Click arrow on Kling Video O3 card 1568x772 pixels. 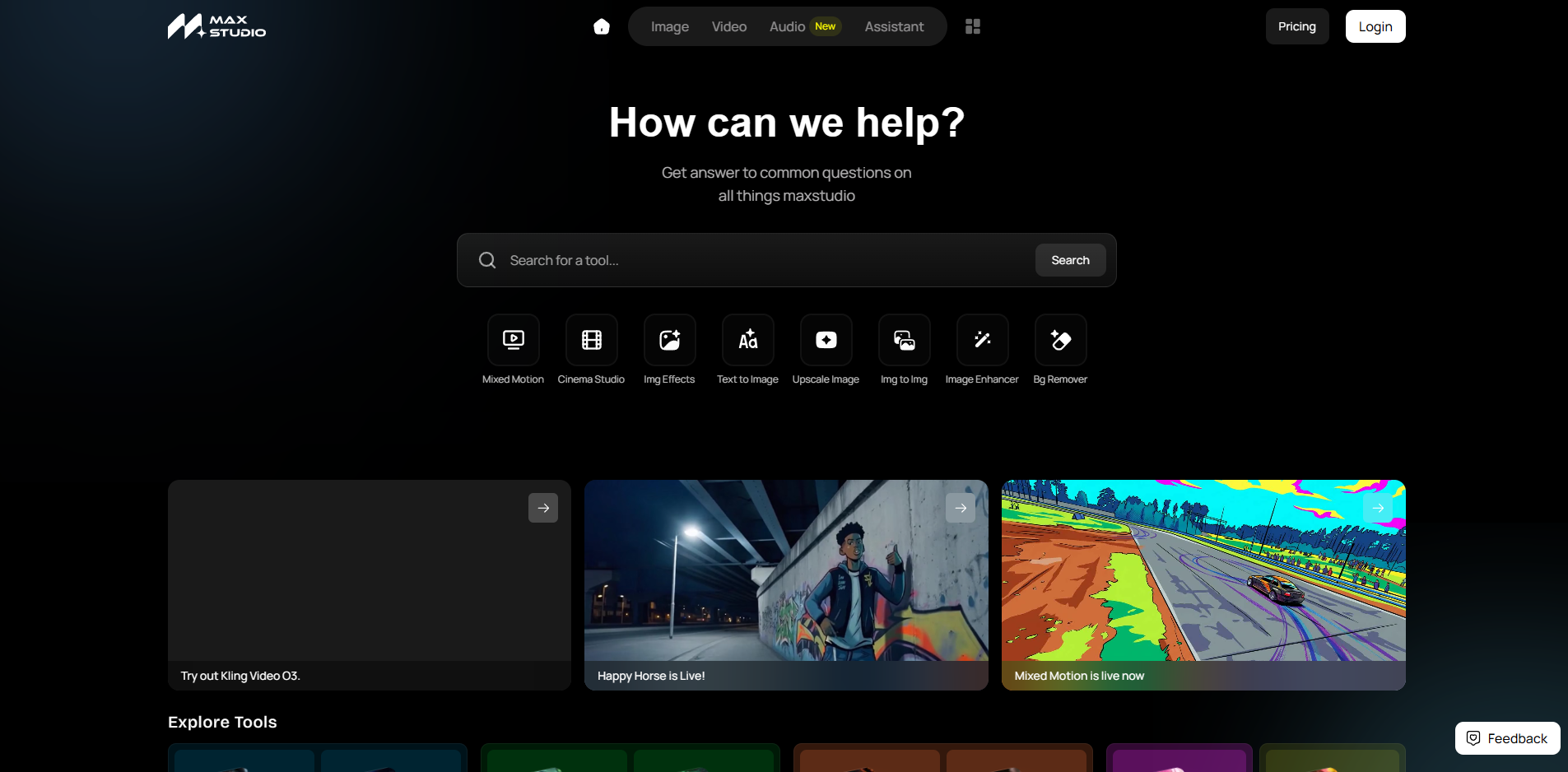click(543, 508)
